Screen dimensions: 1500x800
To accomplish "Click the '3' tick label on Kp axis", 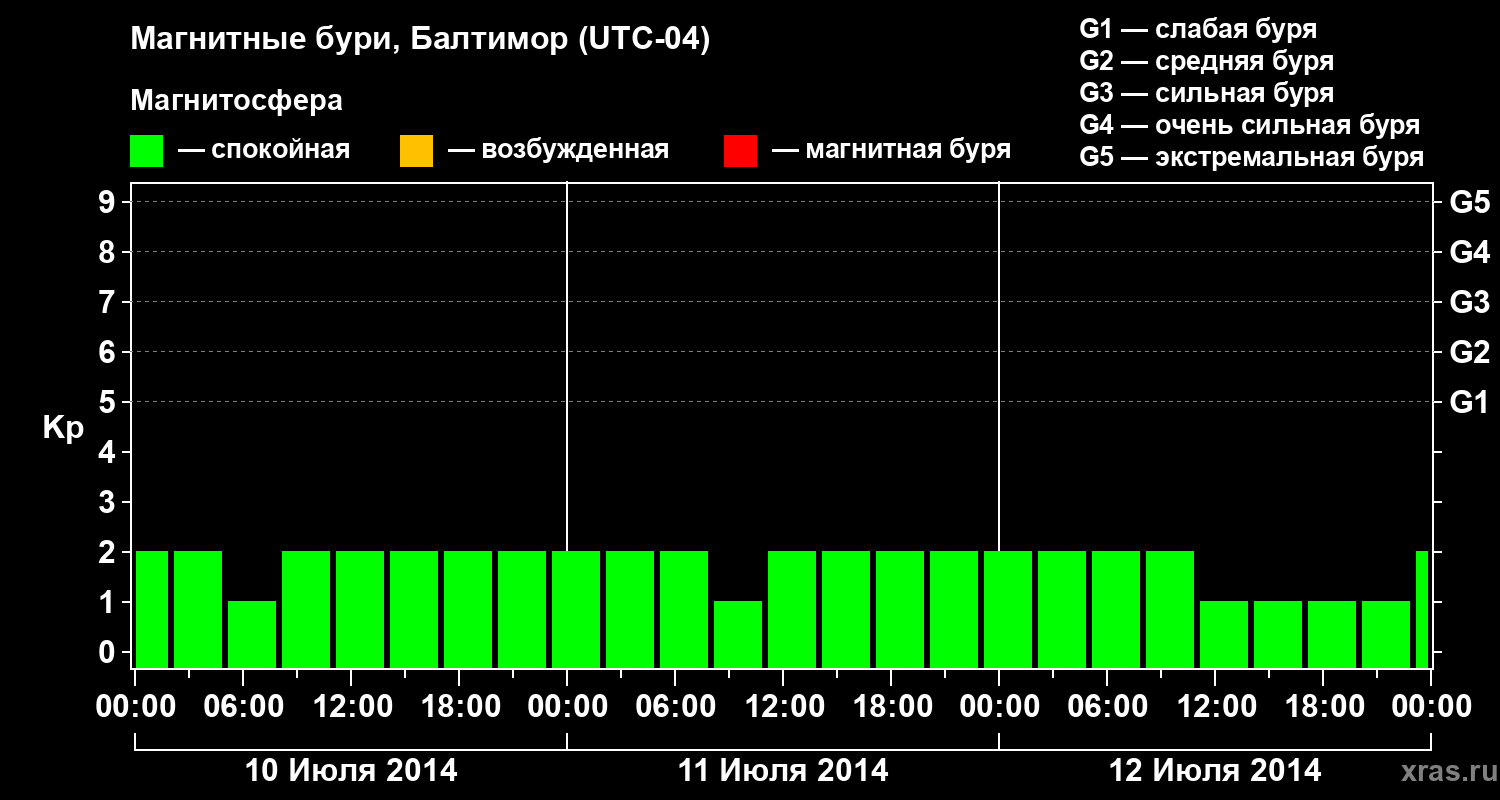I will tap(108, 502).
